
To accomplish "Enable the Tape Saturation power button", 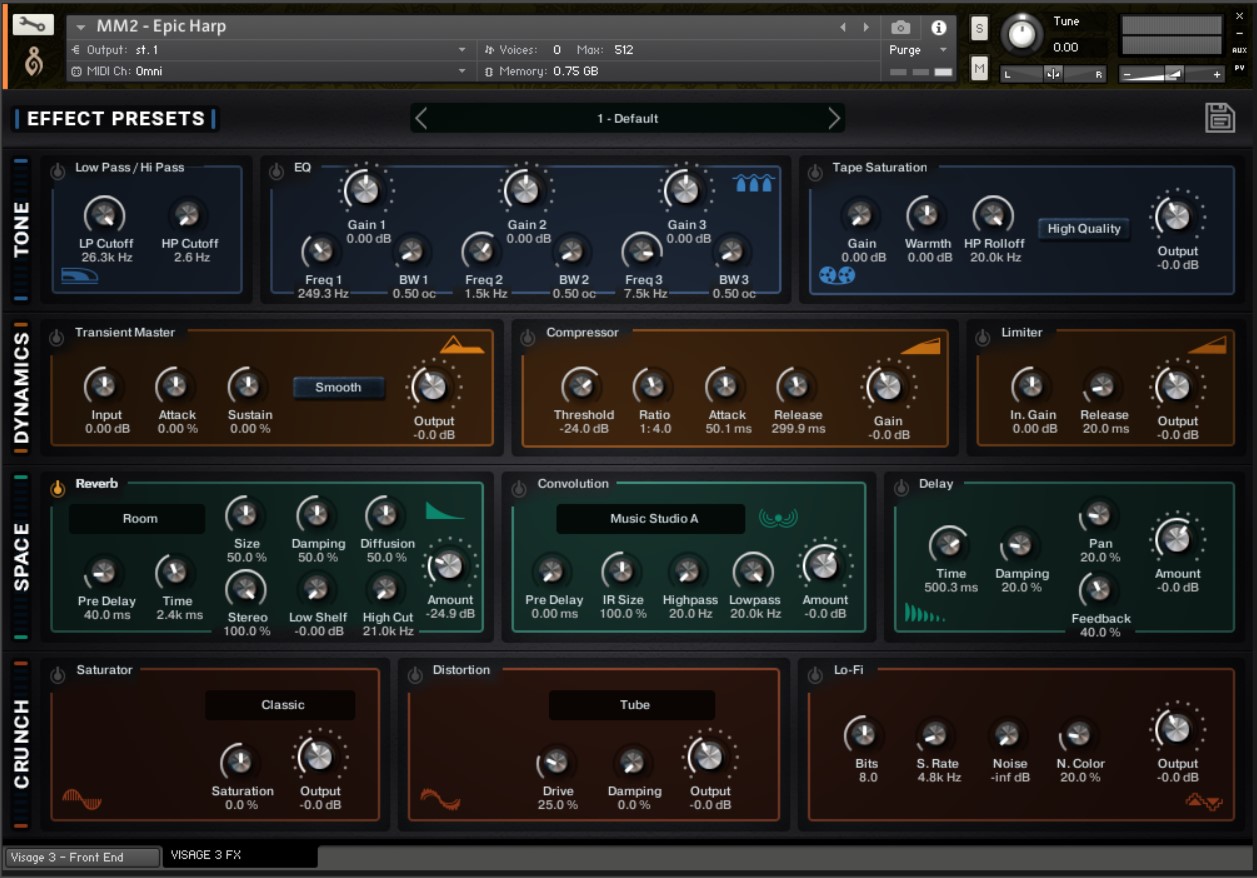I will tap(815, 171).
